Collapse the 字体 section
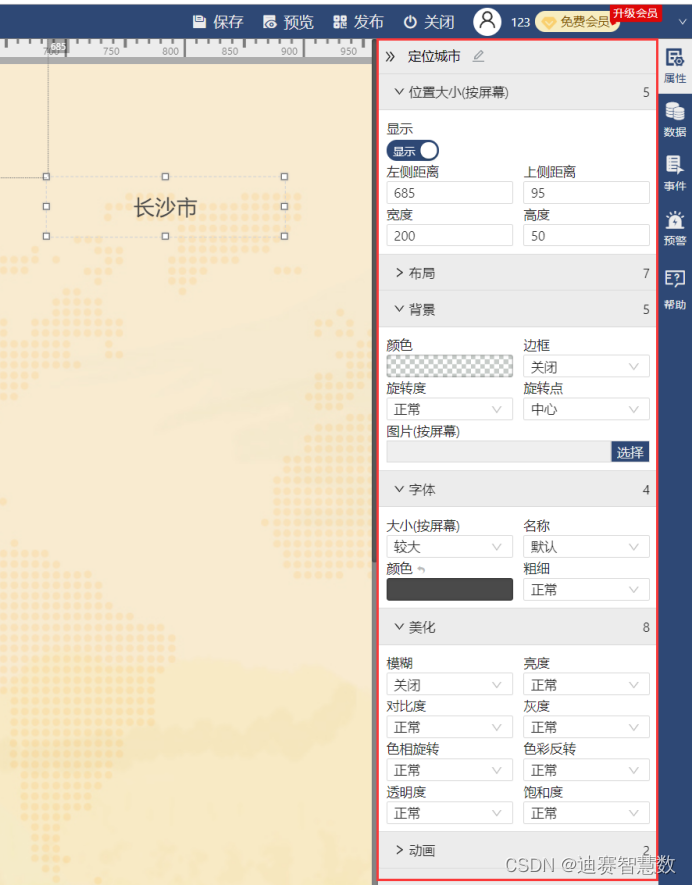692x885 pixels. pos(518,489)
